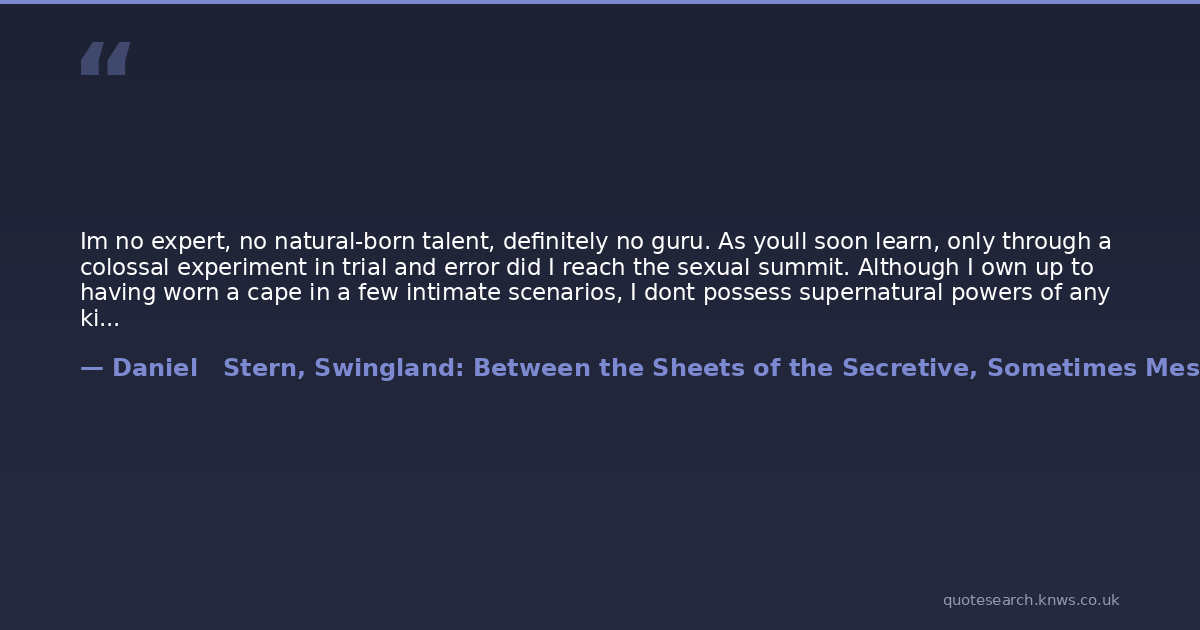Click the em dash before Daniel
Viewport: 1200px width, 630px height.
point(91,368)
